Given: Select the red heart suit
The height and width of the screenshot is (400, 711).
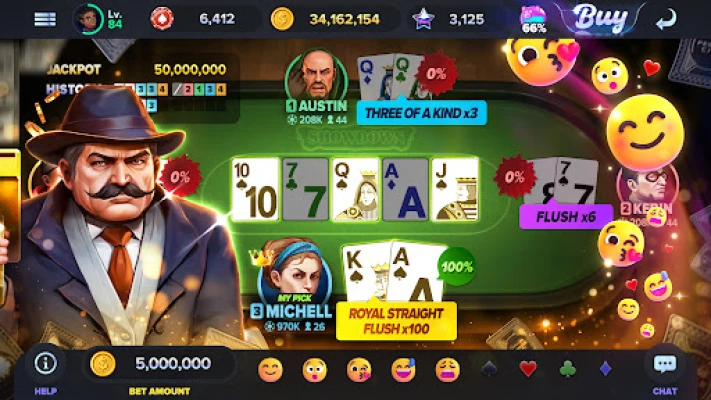Looking at the screenshot, I should point(528,369).
